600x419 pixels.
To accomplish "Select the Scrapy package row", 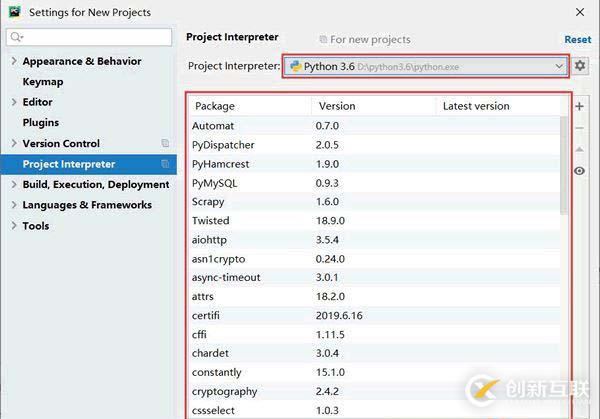I will point(375,202).
